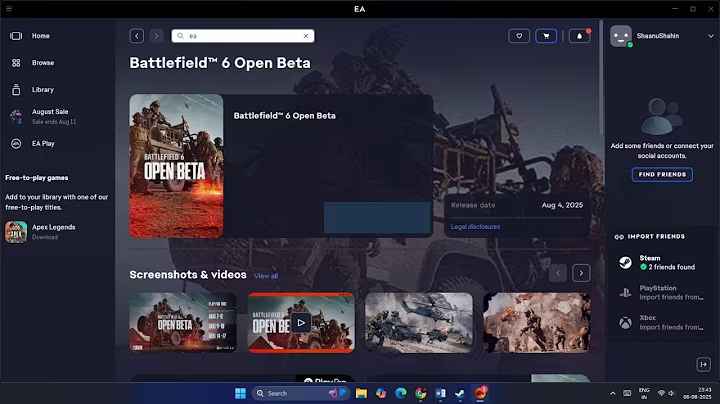Go to Home in sidebar
This screenshot has height=404, width=720.
pos(40,36)
